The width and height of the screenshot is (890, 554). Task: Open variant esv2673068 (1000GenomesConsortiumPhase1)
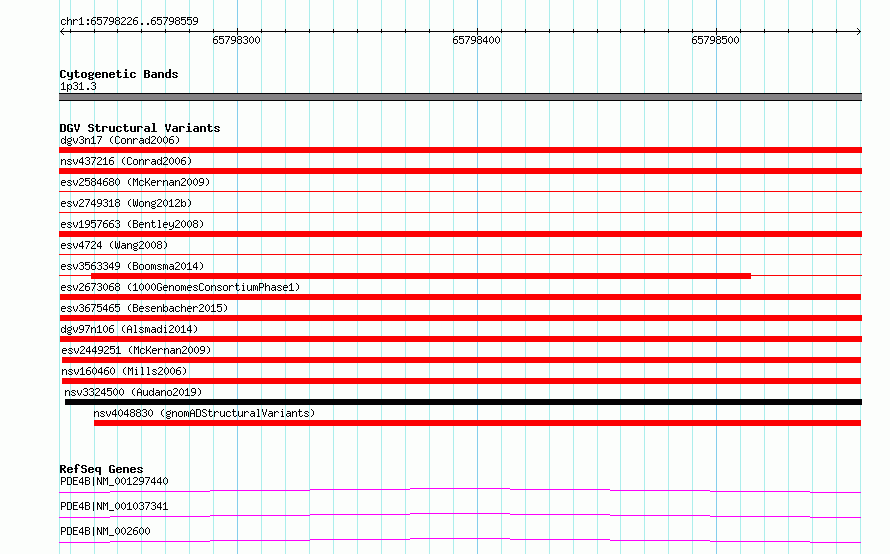click(180, 287)
